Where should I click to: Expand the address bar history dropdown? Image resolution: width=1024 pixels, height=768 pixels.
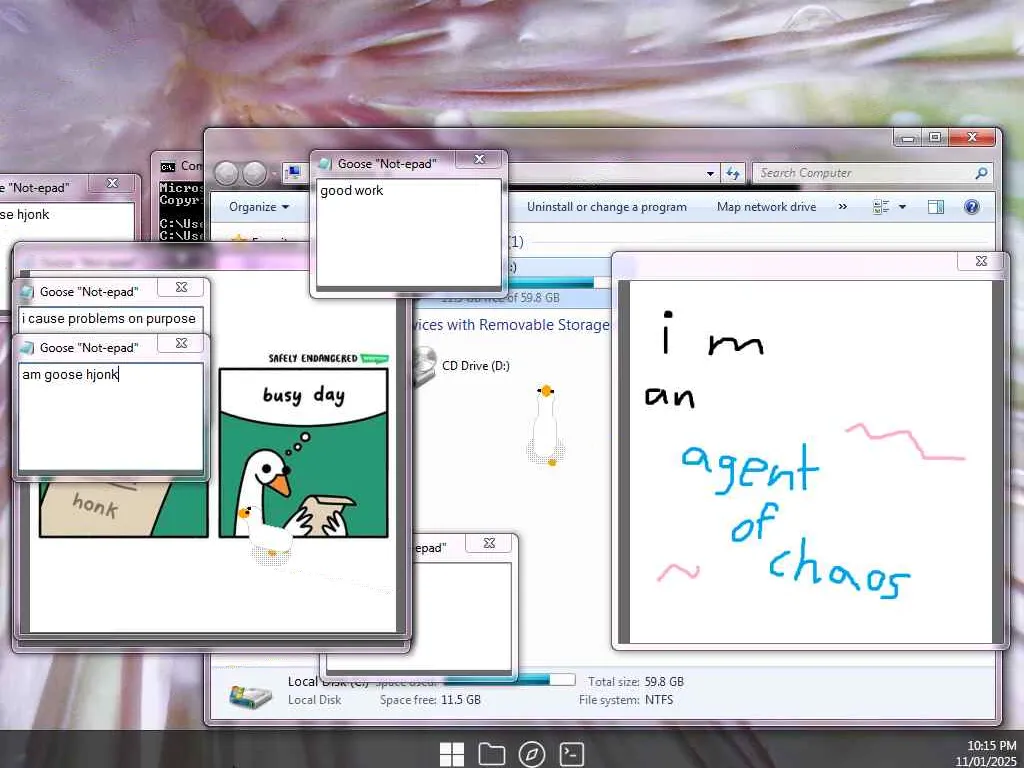710,174
